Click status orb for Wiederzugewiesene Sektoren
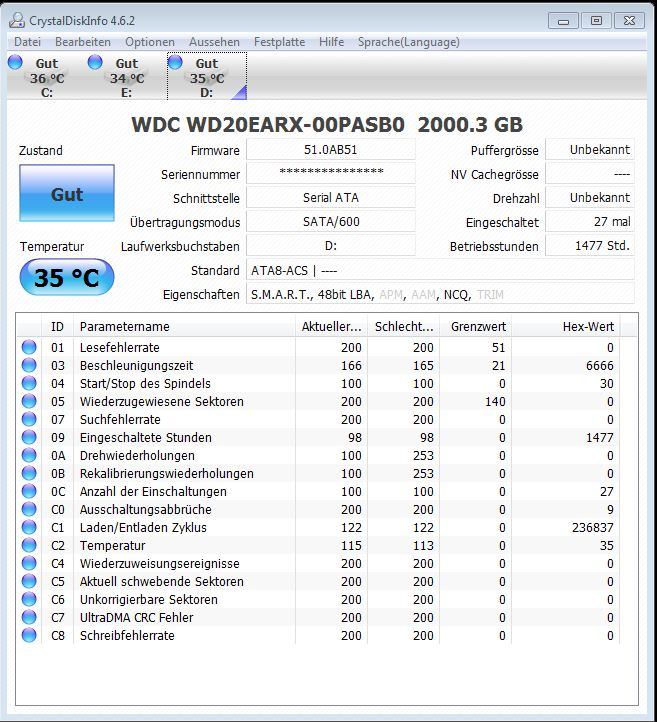 29,401
